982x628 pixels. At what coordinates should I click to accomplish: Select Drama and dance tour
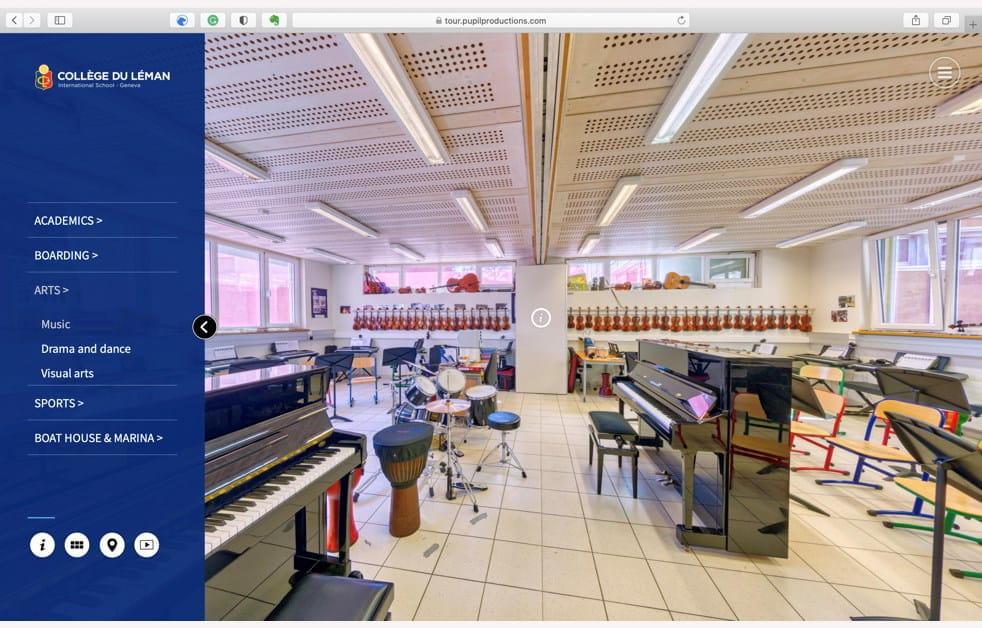pyautogui.click(x=86, y=349)
